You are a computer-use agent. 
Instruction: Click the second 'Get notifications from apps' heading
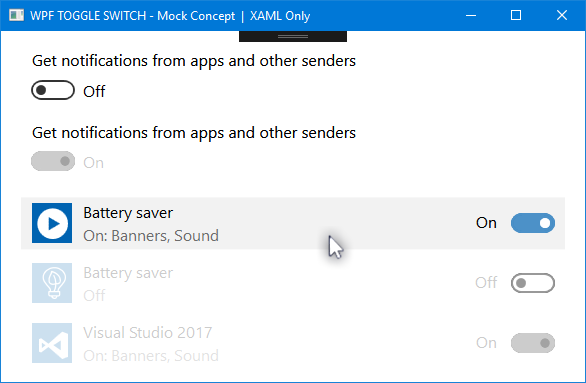[x=194, y=133]
